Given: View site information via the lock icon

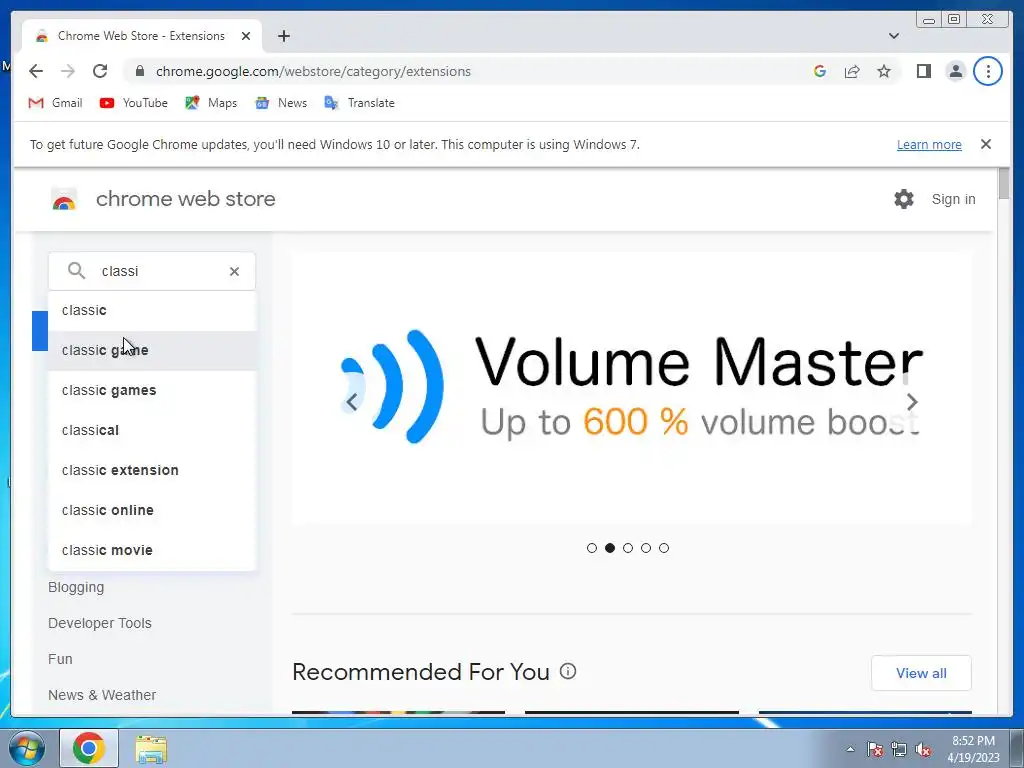Looking at the screenshot, I should [x=140, y=71].
